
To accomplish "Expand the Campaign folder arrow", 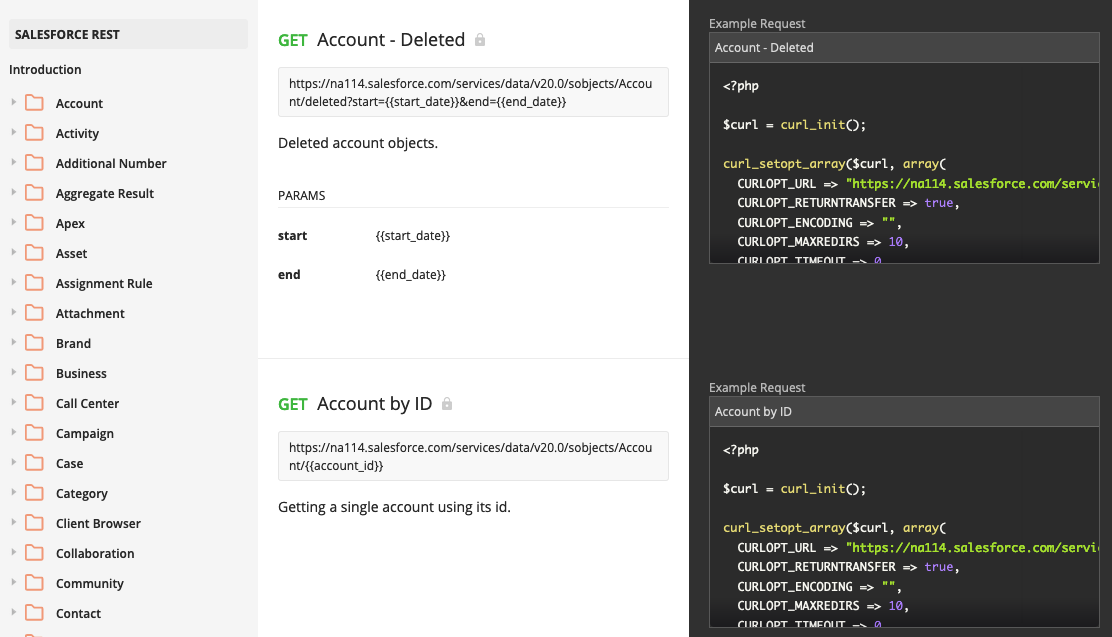I will coord(13,433).
